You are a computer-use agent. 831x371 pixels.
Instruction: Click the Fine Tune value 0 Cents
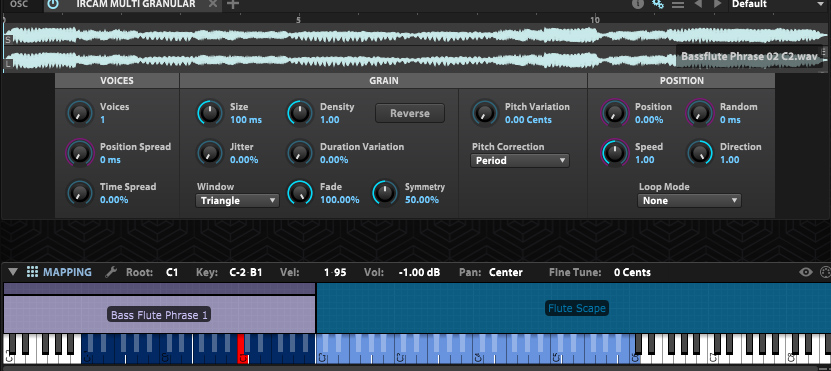coord(632,272)
